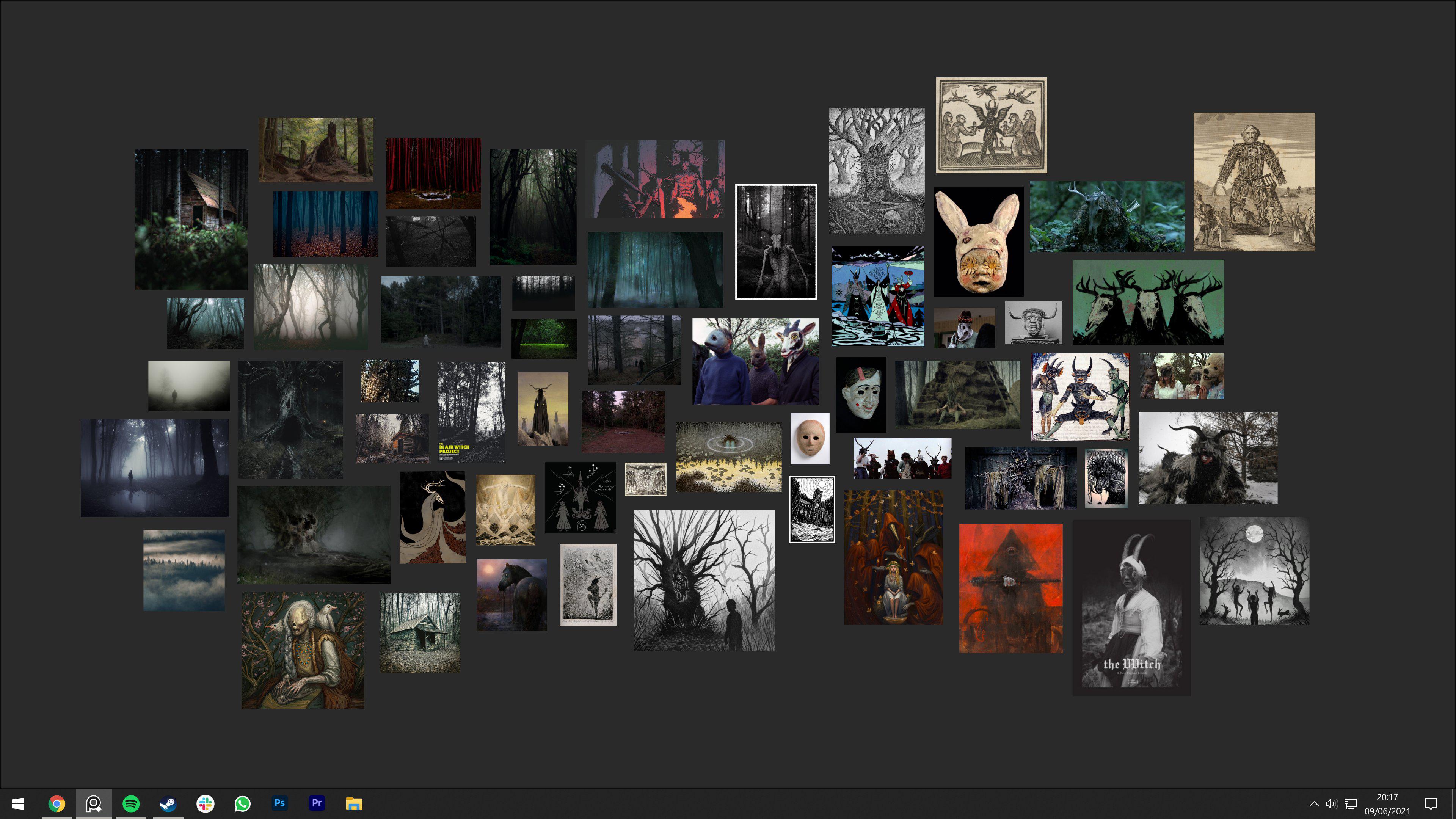
Task: Open Spotify application from taskbar
Action: 130,803
